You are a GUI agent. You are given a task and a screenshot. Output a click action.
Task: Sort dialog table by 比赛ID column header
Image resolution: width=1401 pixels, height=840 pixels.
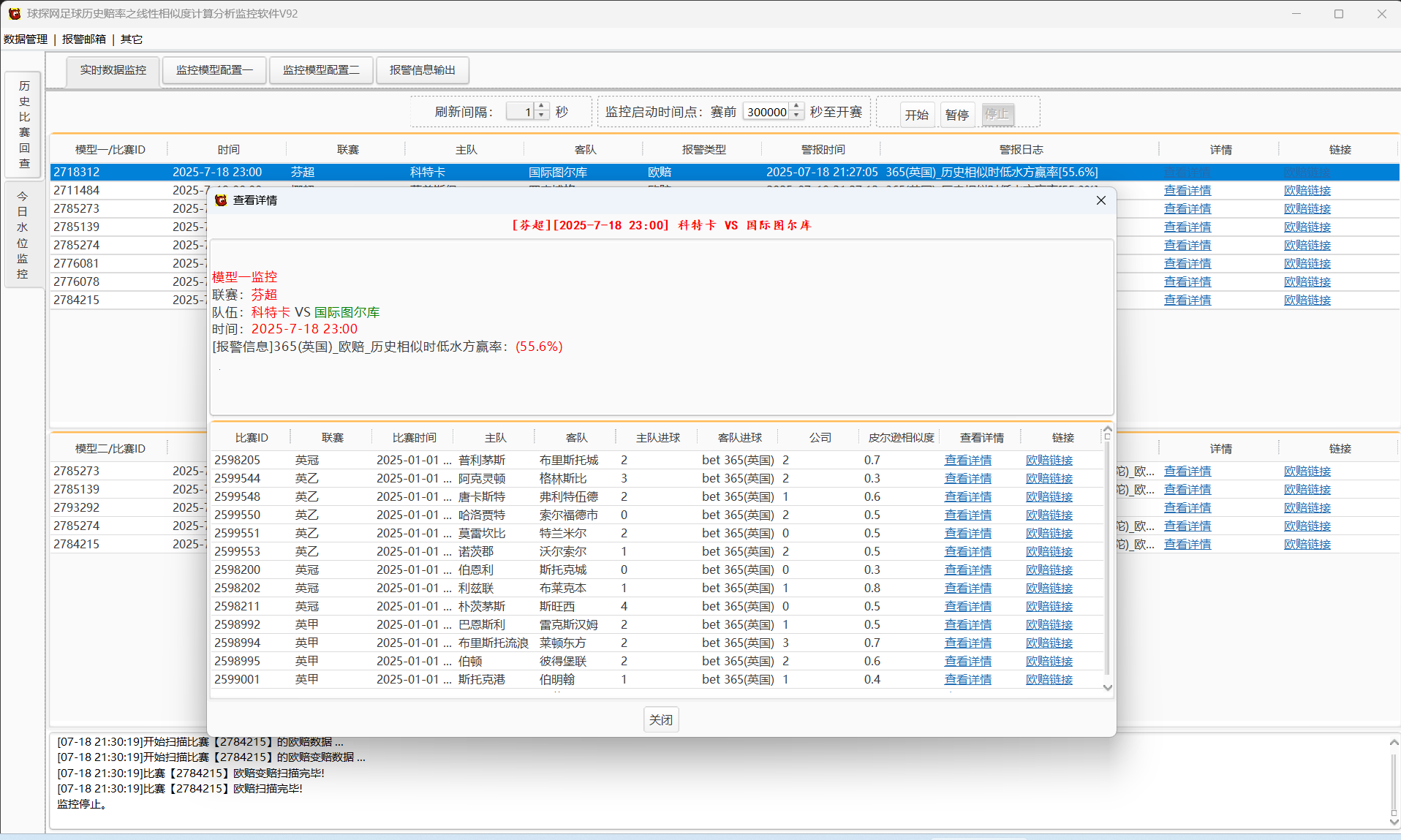252,438
